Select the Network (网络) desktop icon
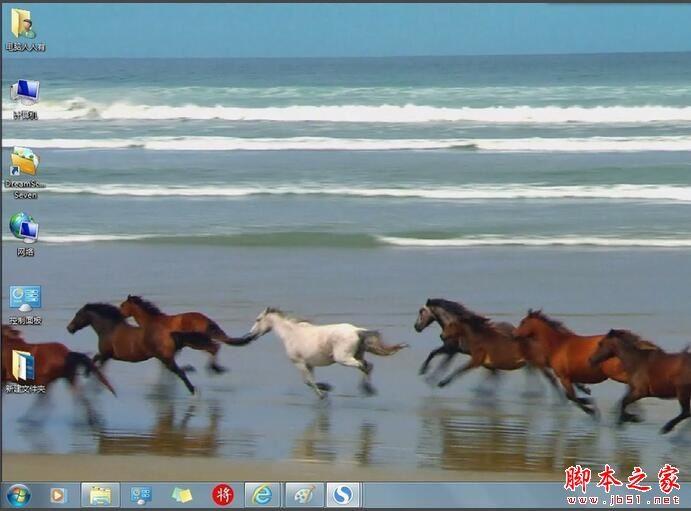The width and height of the screenshot is (691, 511). click(x=24, y=229)
